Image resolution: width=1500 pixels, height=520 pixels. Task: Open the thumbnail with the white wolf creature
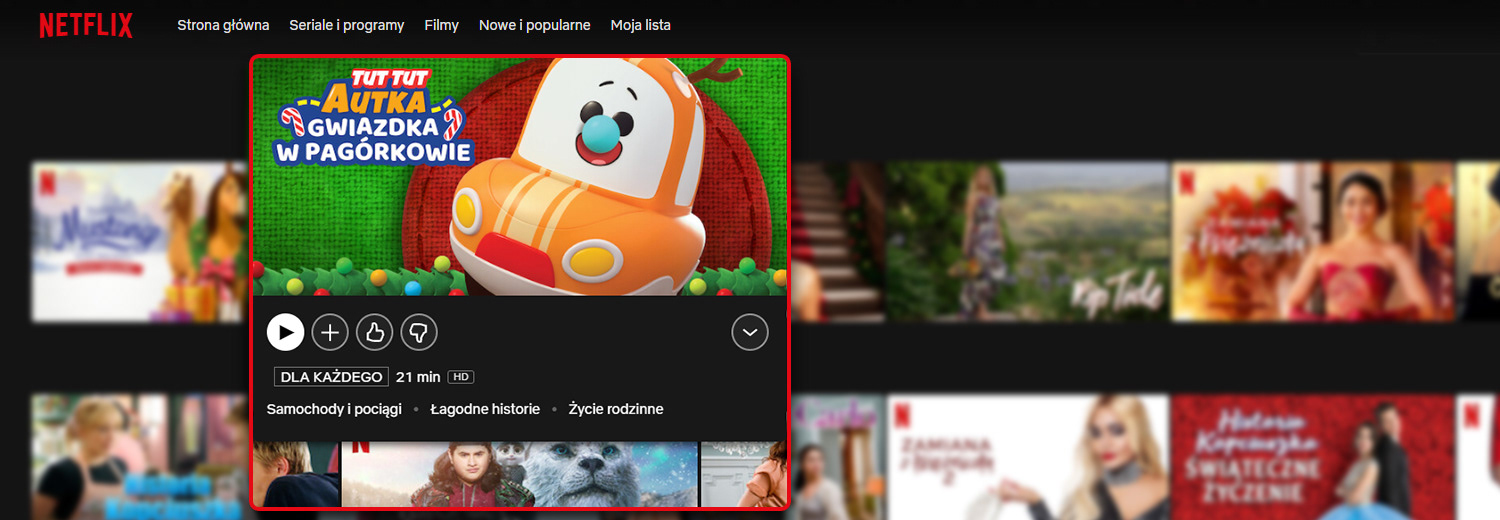pos(520,474)
